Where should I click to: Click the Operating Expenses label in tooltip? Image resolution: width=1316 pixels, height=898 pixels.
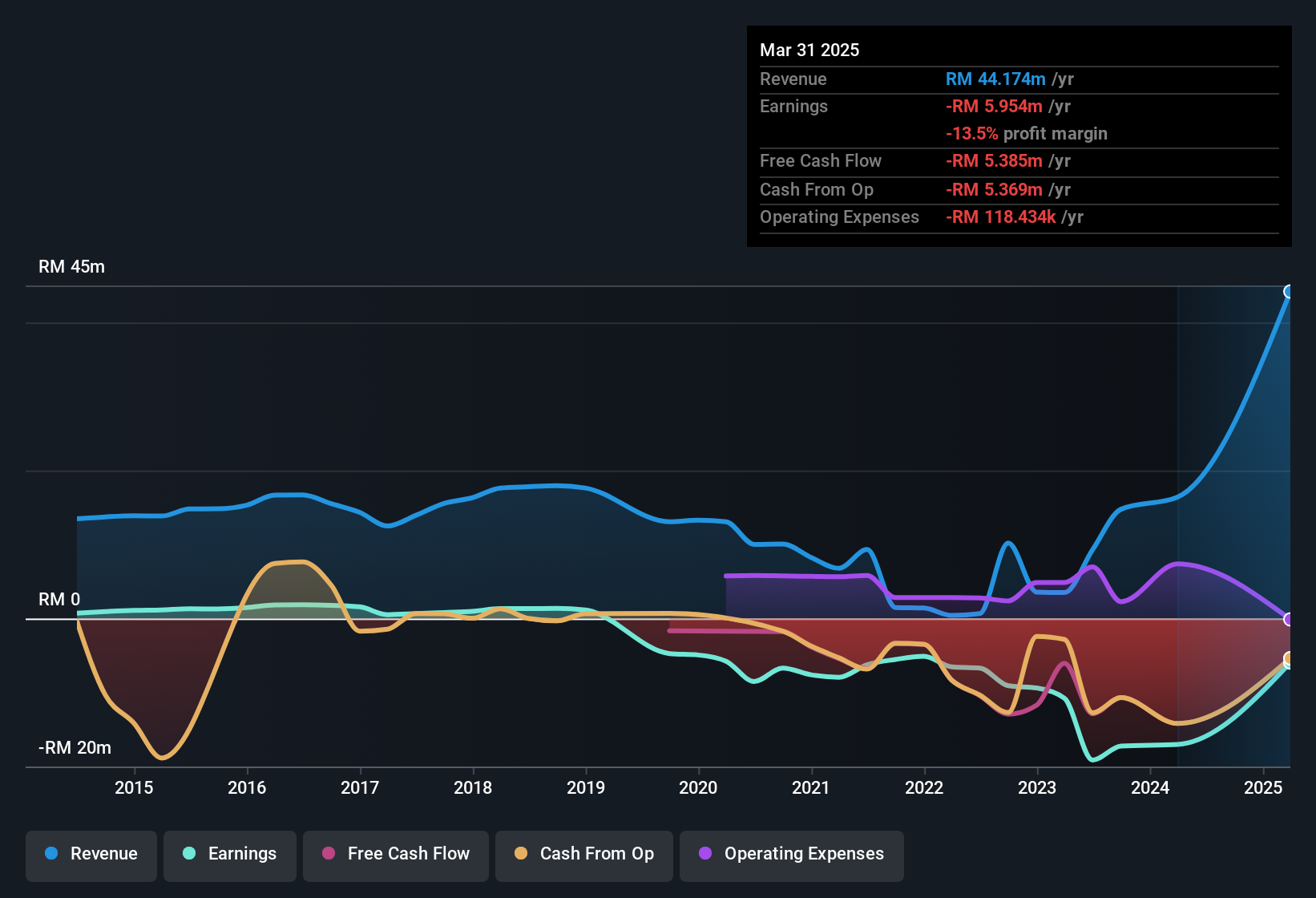coord(839,216)
